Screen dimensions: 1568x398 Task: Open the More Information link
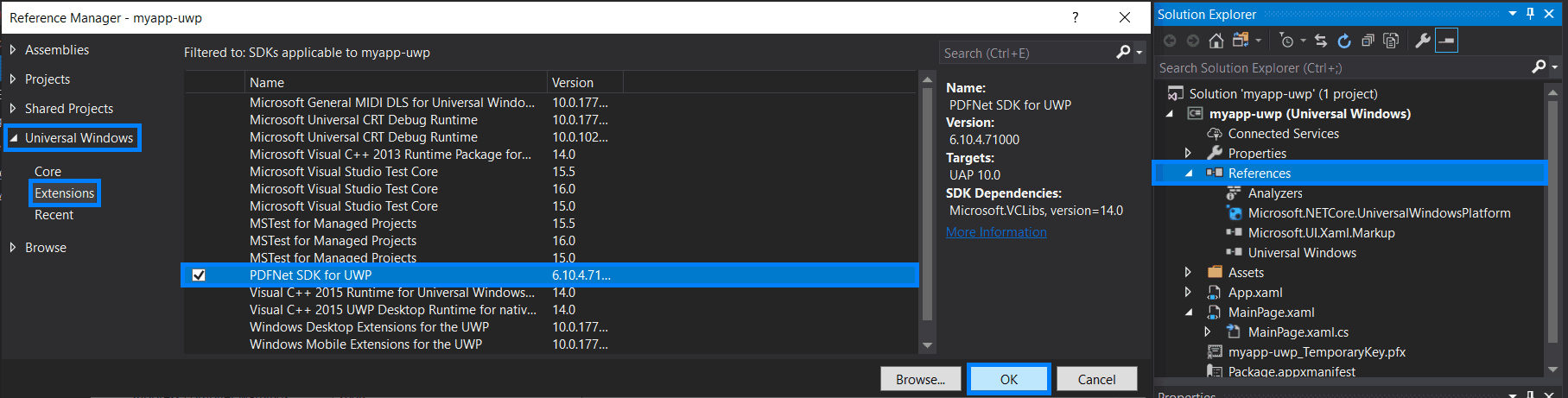[996, 232]
